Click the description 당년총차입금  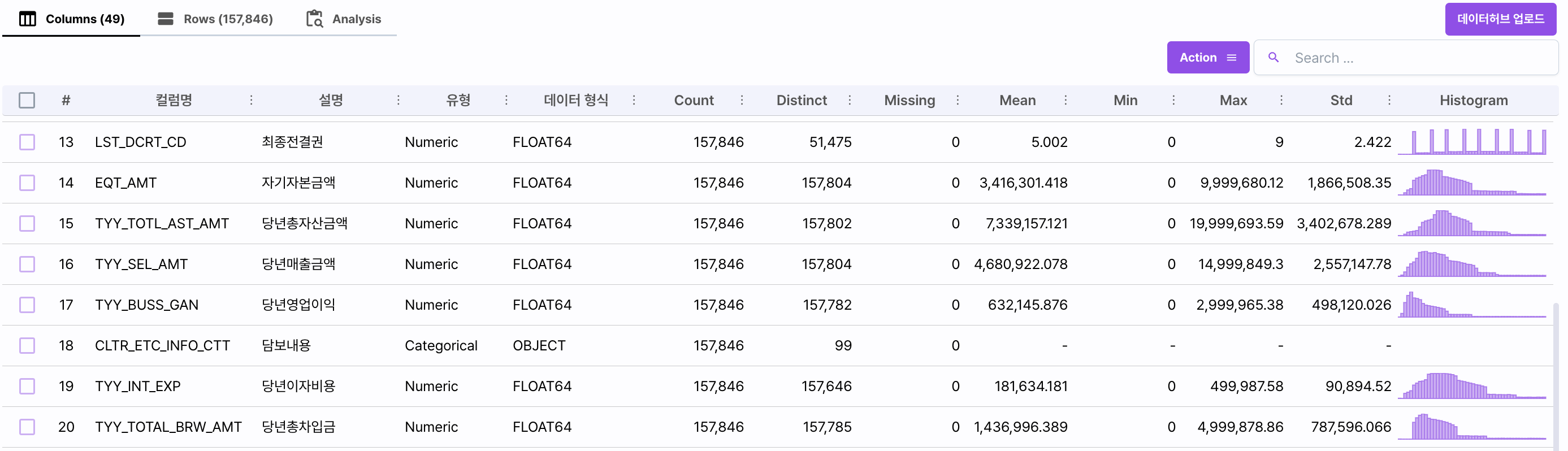click(x=298, y=427)
